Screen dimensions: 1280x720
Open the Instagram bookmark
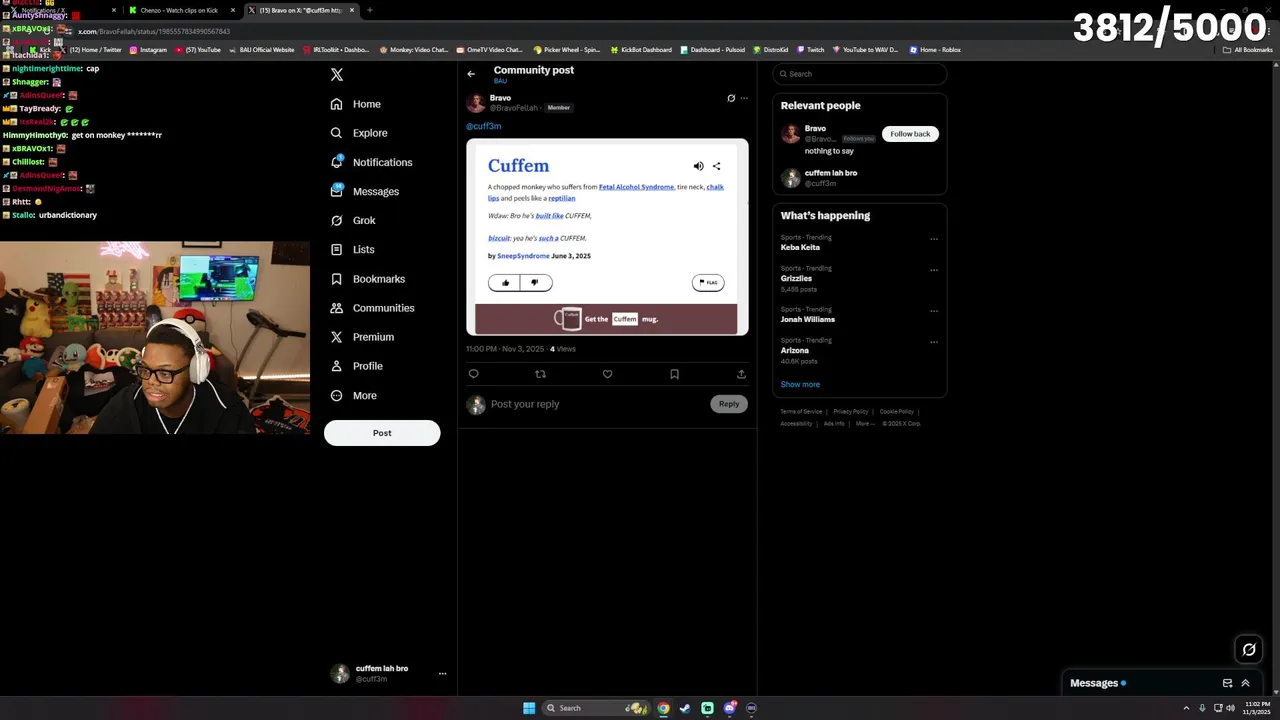(148, 49)
